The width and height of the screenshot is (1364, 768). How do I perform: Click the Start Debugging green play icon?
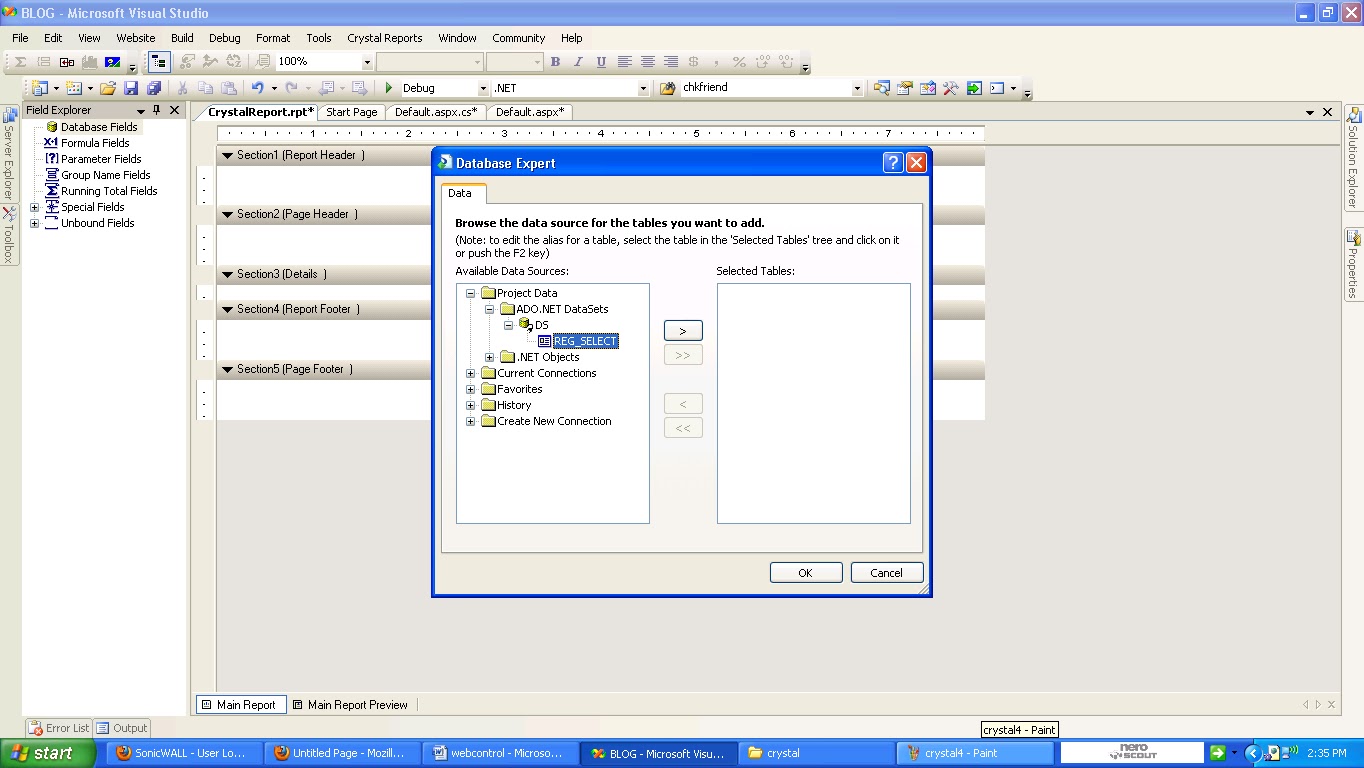[389, 88]
